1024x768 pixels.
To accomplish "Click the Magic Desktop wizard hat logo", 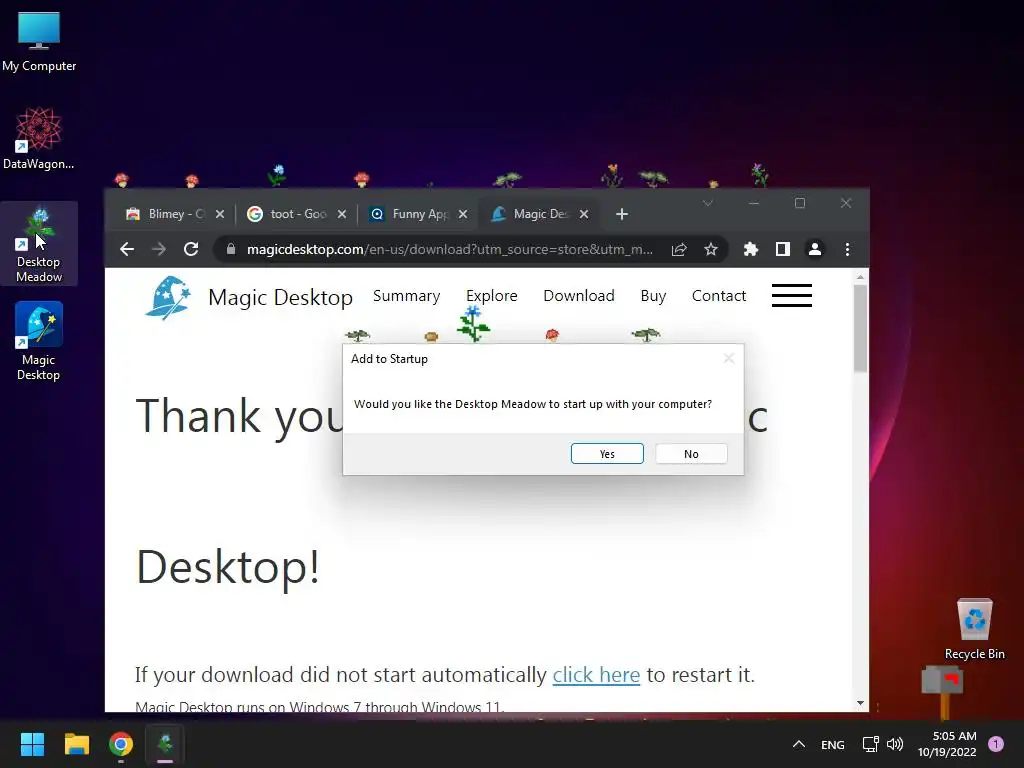I will [168, 298].
